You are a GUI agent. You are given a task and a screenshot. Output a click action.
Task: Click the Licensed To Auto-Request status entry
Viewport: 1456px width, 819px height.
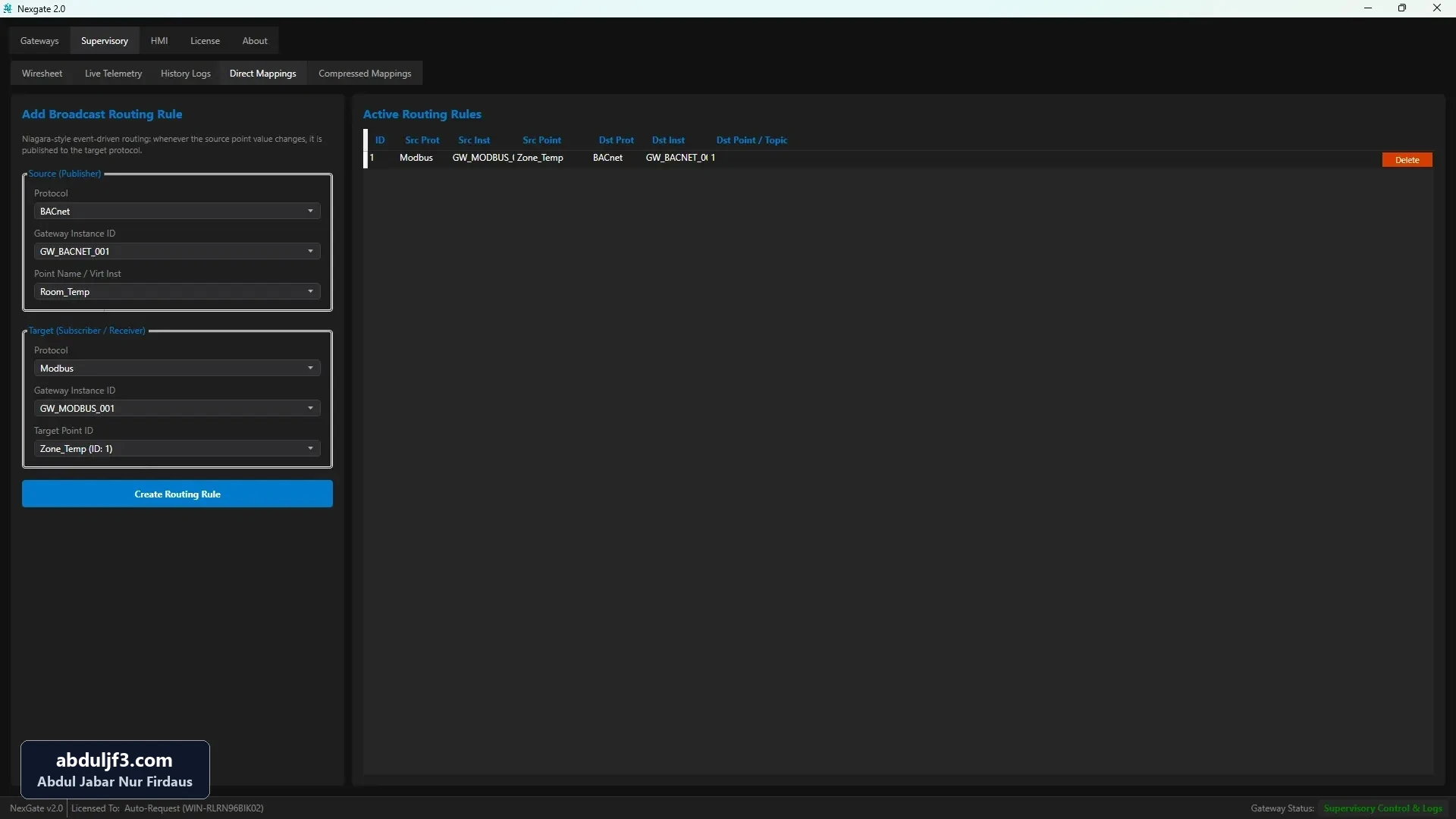(168, 808)
